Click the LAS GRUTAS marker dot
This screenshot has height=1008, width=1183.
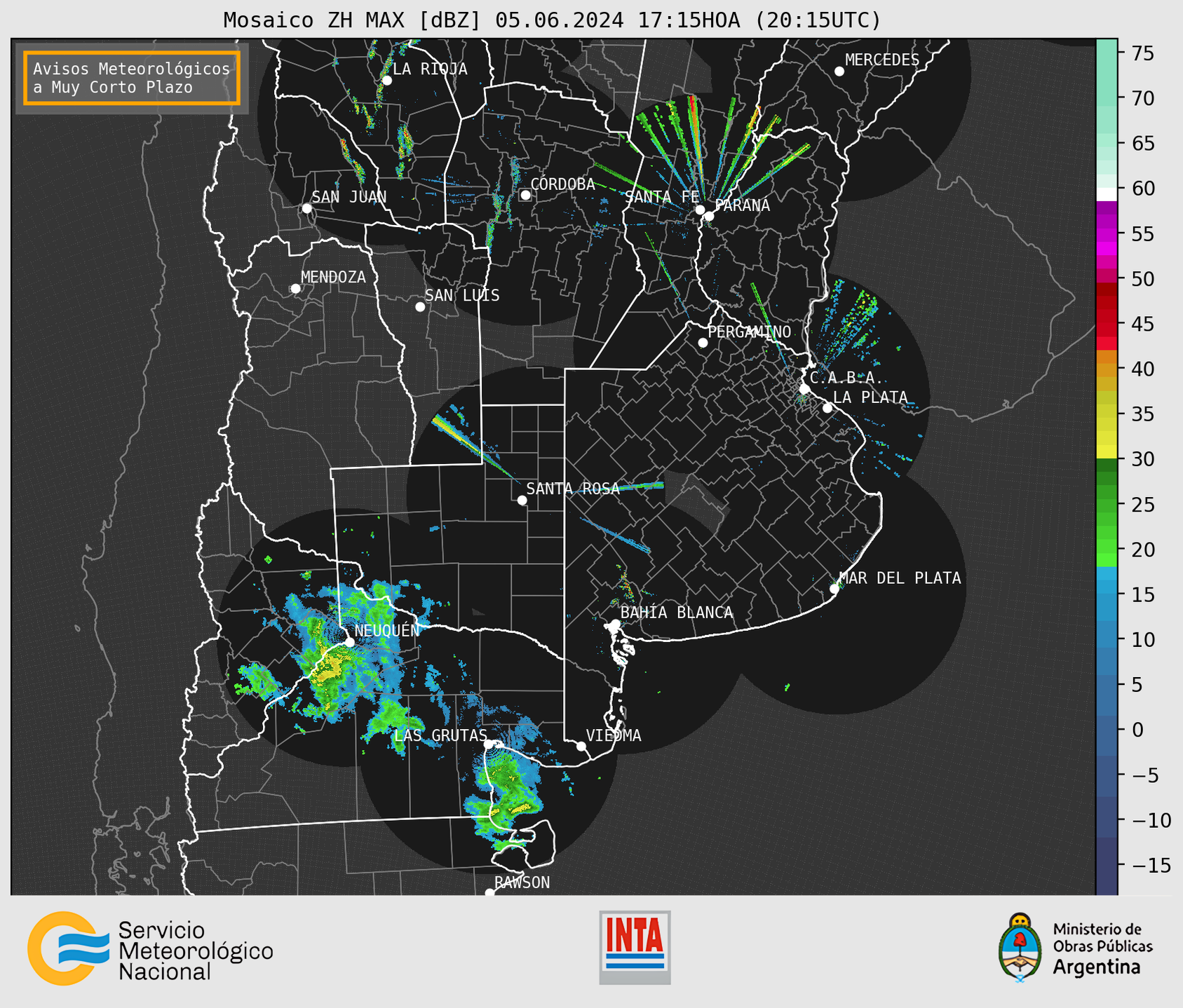point(489,744)
